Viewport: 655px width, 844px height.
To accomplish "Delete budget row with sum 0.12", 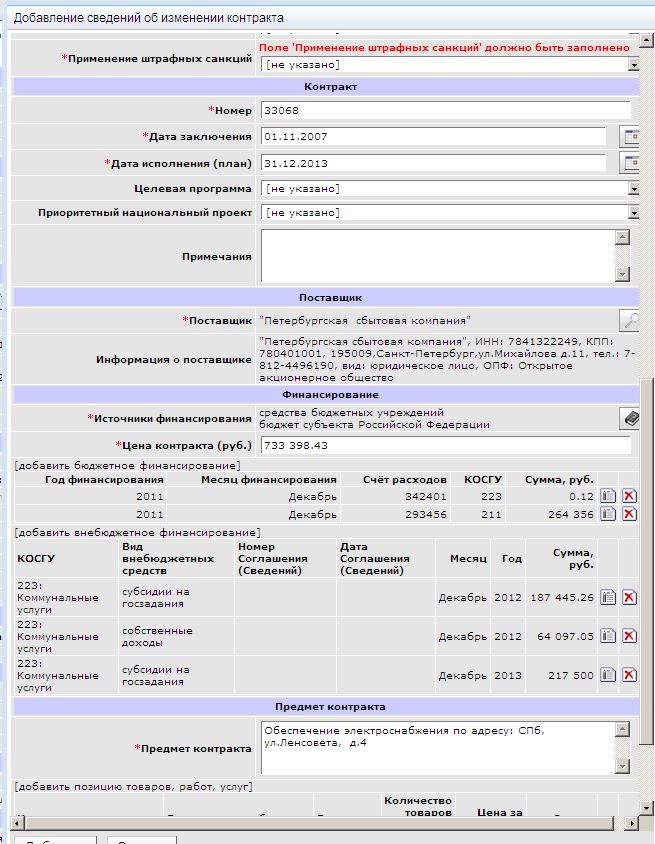I will pos(629,496).
